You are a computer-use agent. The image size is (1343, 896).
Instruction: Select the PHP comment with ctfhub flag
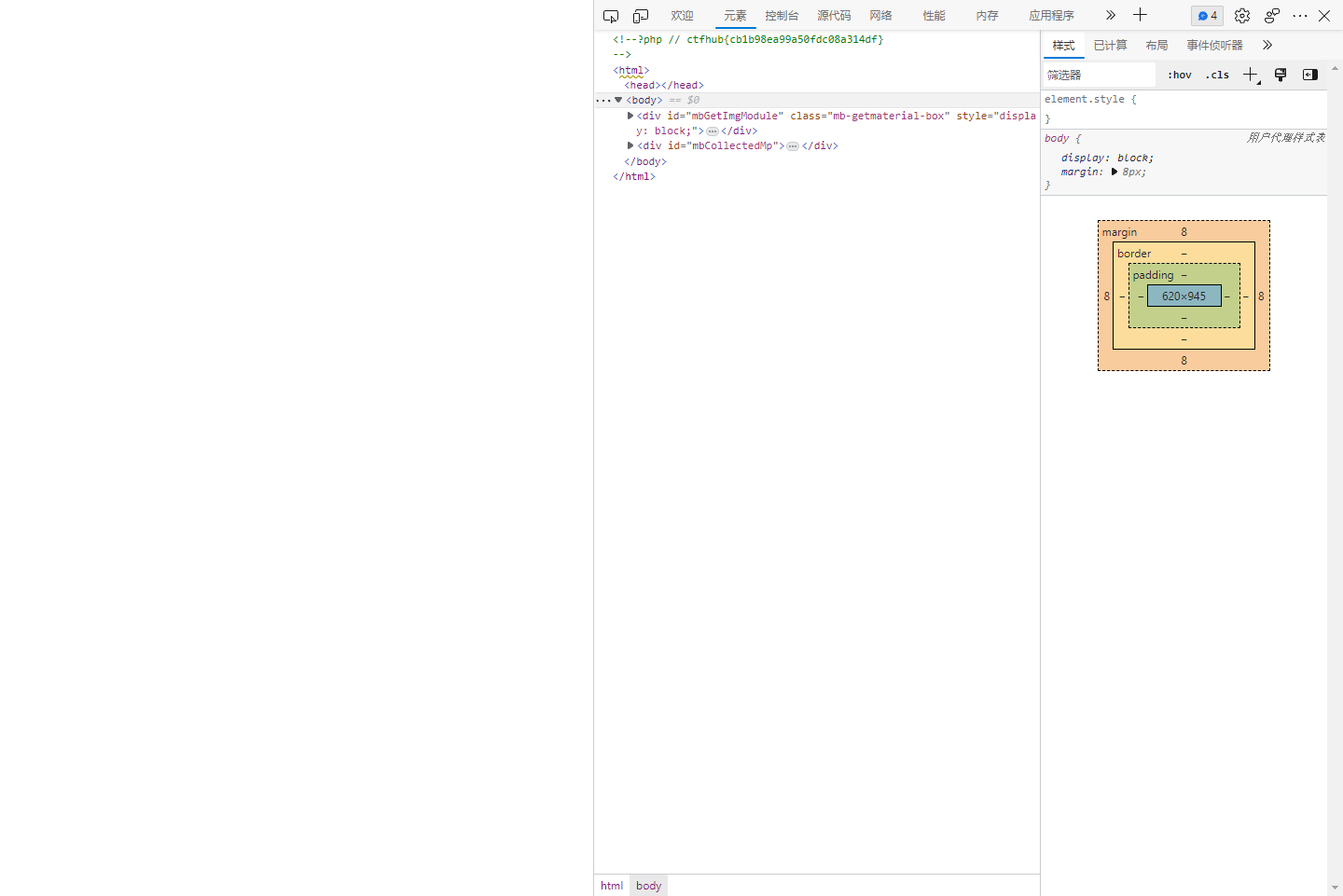[x=748, y=39]
